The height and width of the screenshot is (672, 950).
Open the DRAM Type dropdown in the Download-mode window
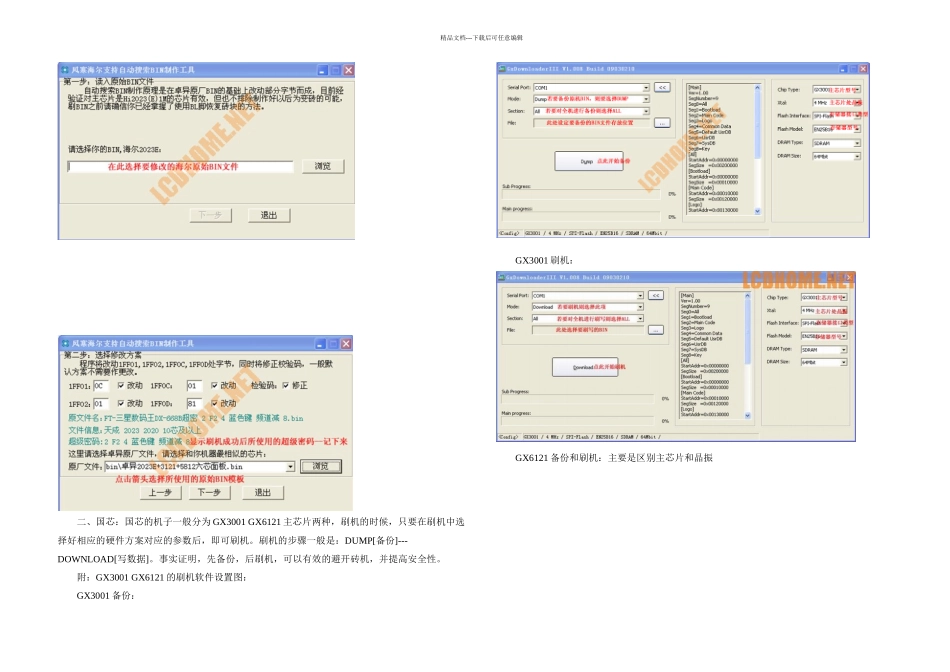844,350
